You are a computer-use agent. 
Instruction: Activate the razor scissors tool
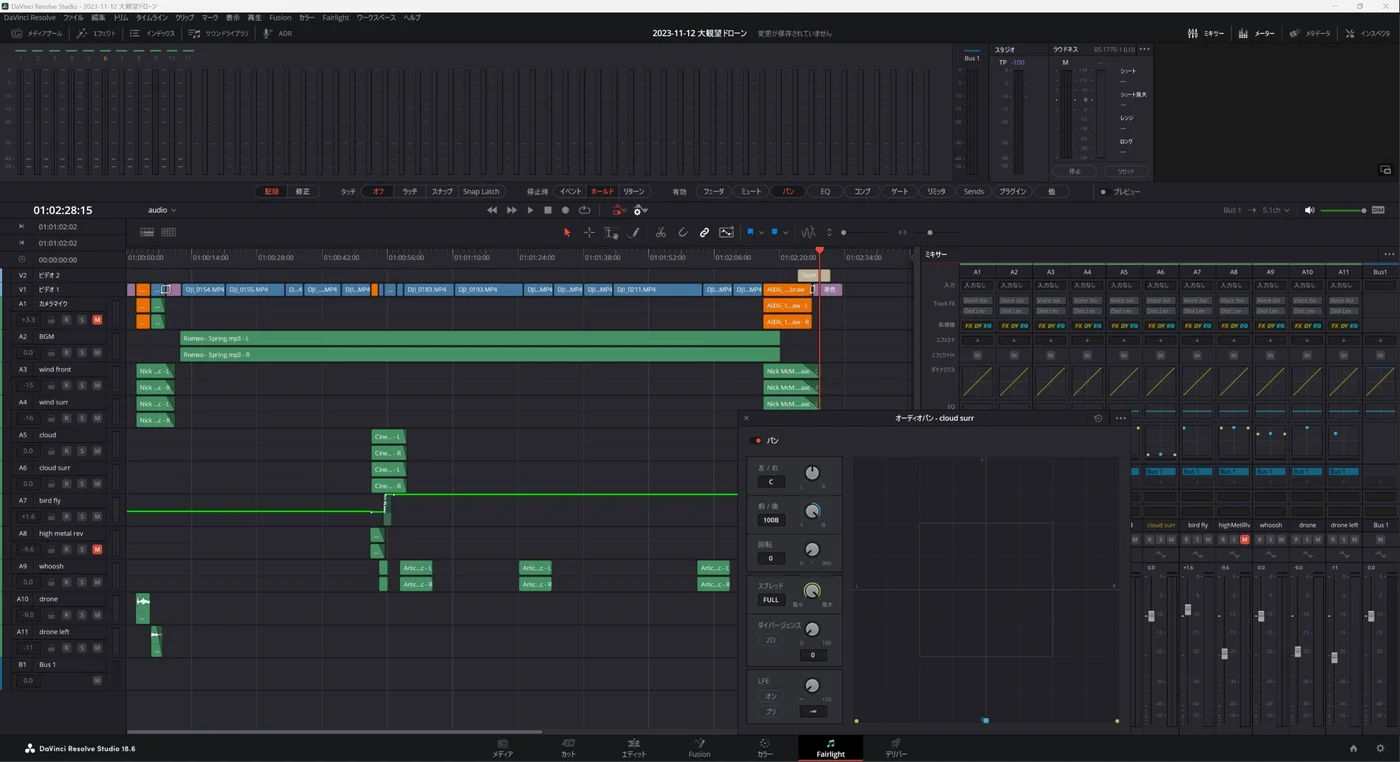coord(660,232)
